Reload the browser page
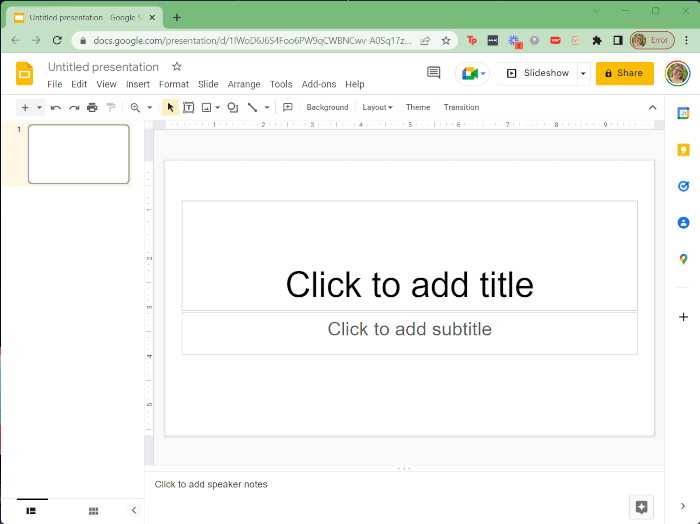 pos(57,41)
